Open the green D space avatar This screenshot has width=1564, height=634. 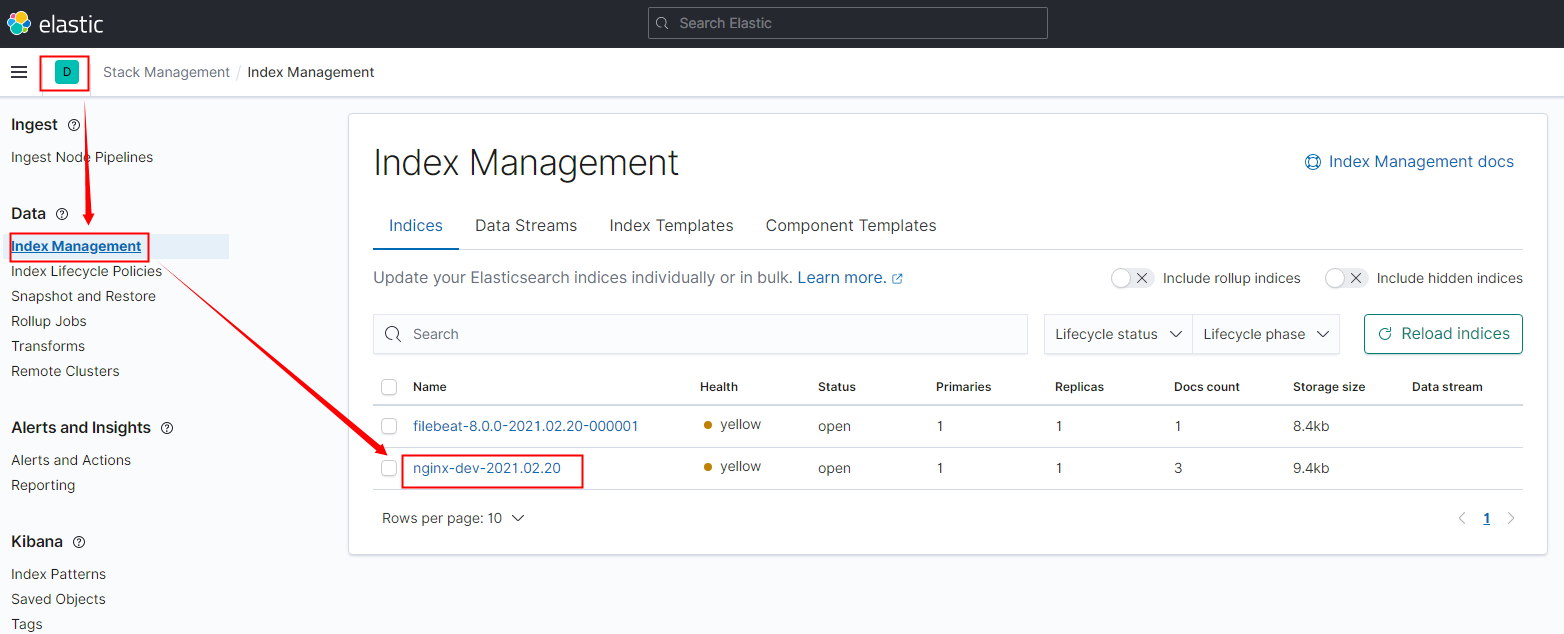pos(67,72)
